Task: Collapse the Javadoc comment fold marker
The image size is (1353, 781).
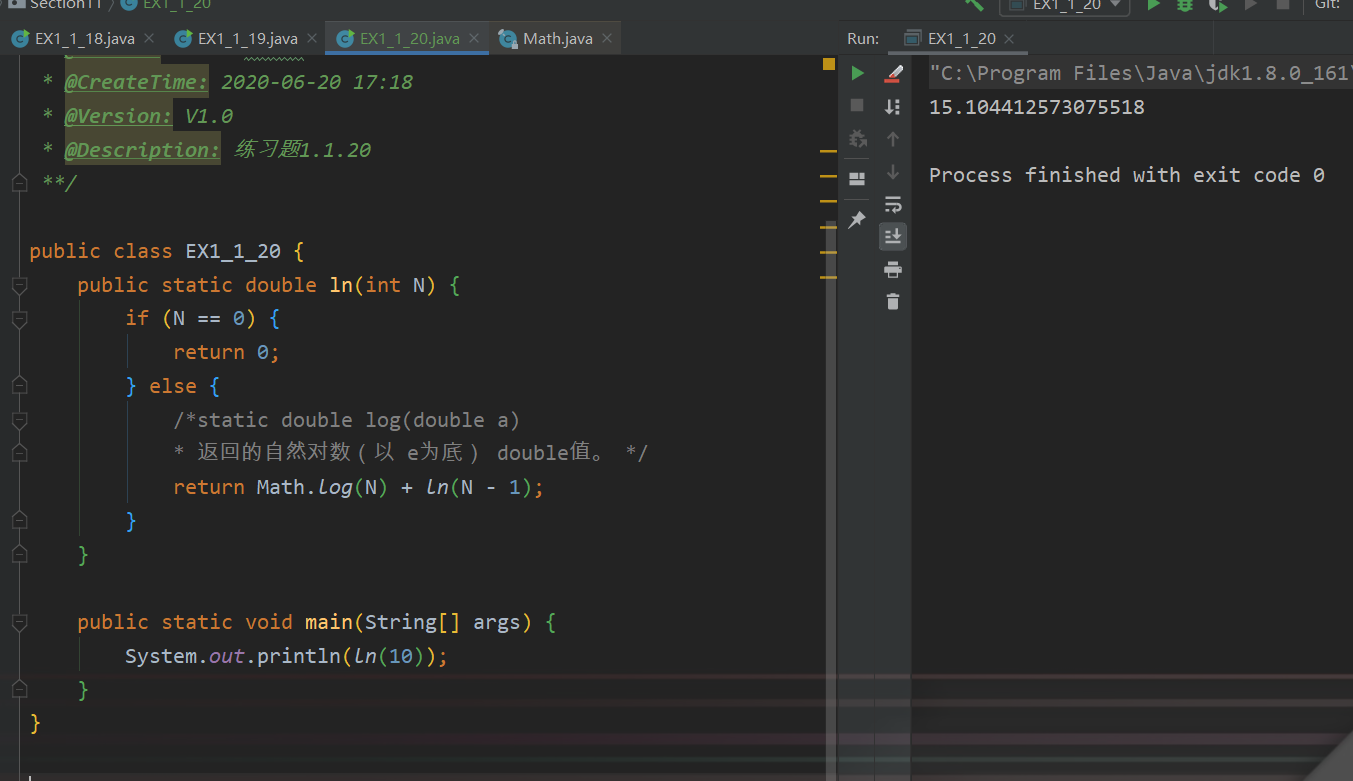Action: (x=18, y=183)
